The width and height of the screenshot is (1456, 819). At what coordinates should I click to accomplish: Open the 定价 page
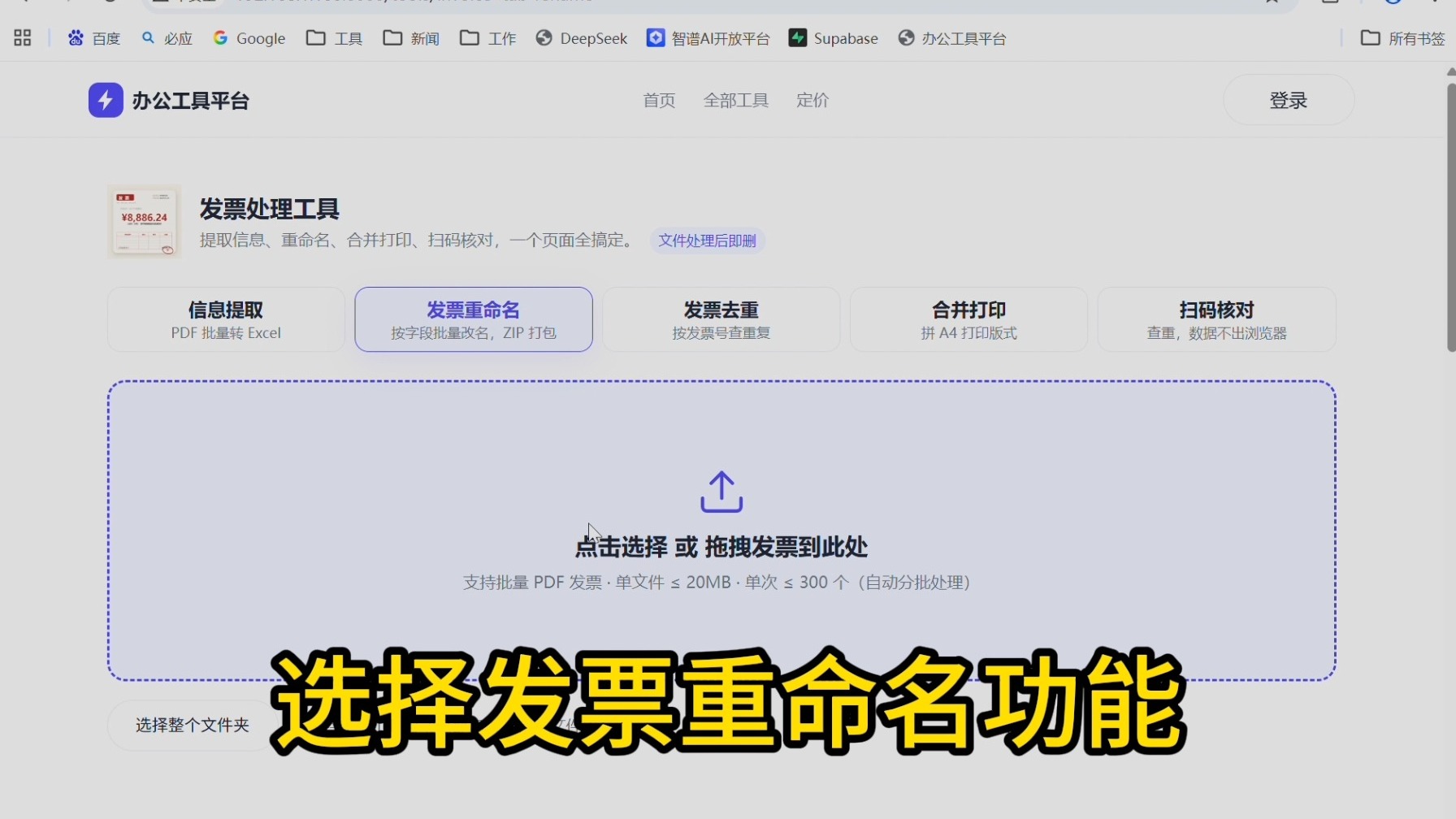[x=812, y=100]
